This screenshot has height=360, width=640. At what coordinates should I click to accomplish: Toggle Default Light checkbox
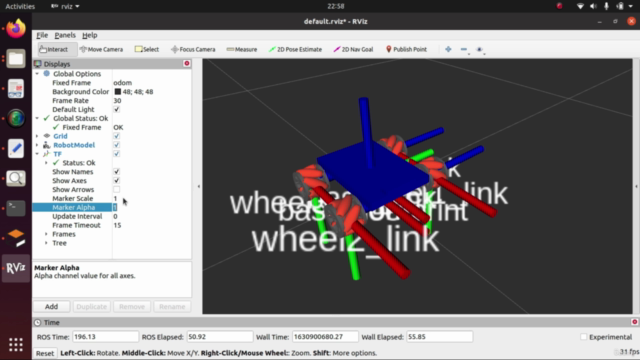coord(117,109)
